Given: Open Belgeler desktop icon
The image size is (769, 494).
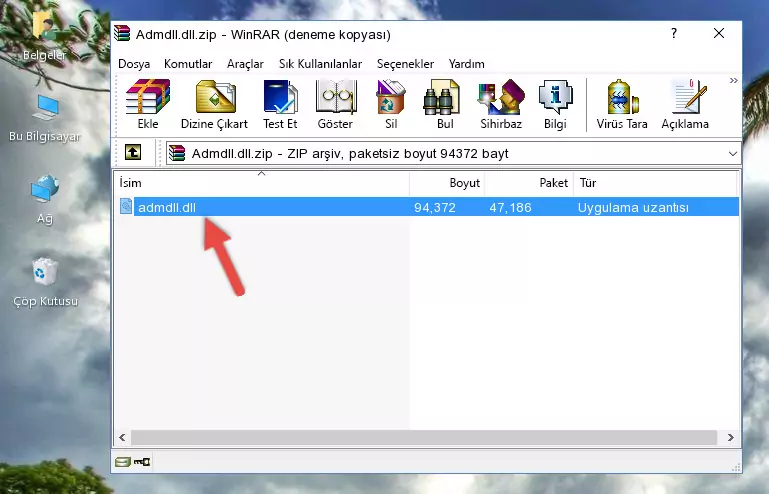Looking at the screenshot, I should 45,34.
